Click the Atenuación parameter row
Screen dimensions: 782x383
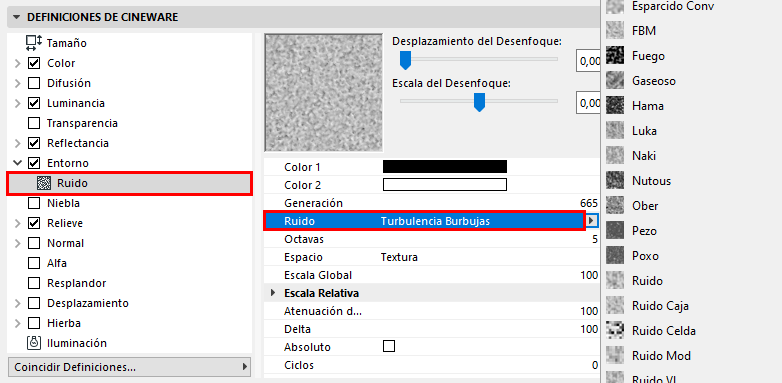431,311
